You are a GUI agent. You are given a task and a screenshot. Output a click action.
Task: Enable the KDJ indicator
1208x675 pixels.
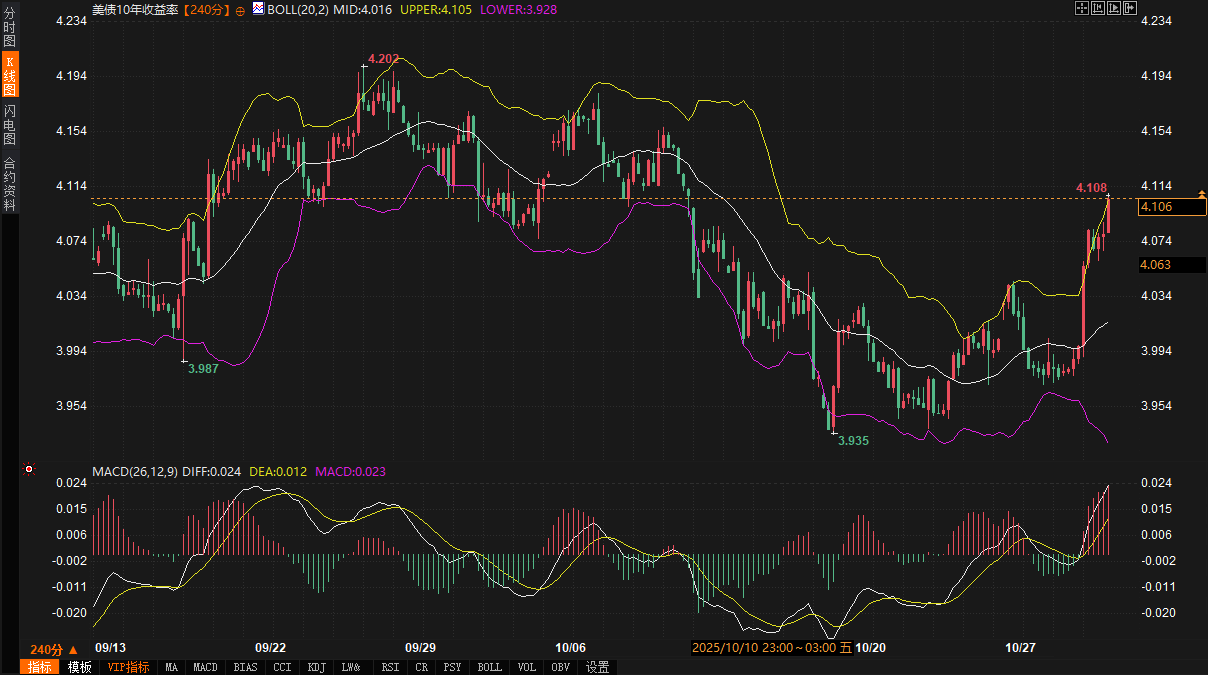click(317, 667)
